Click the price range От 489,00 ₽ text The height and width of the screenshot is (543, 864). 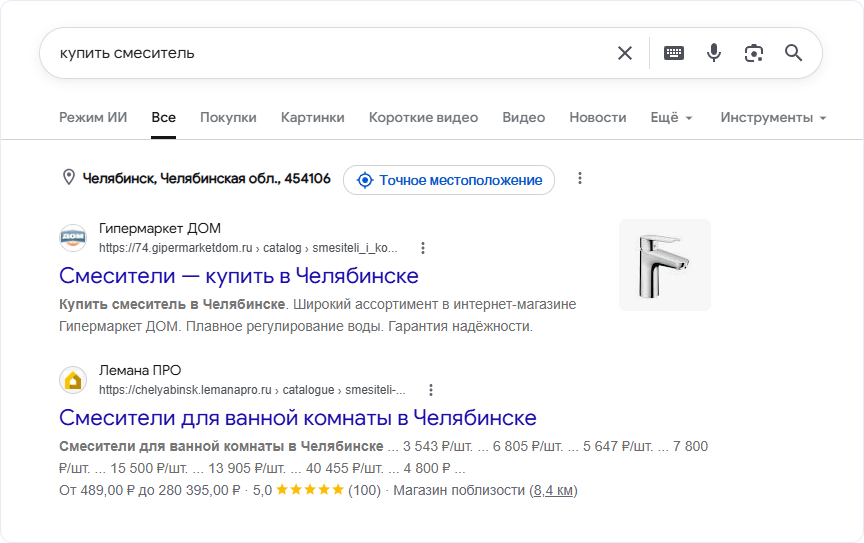[x=149, y=490]
